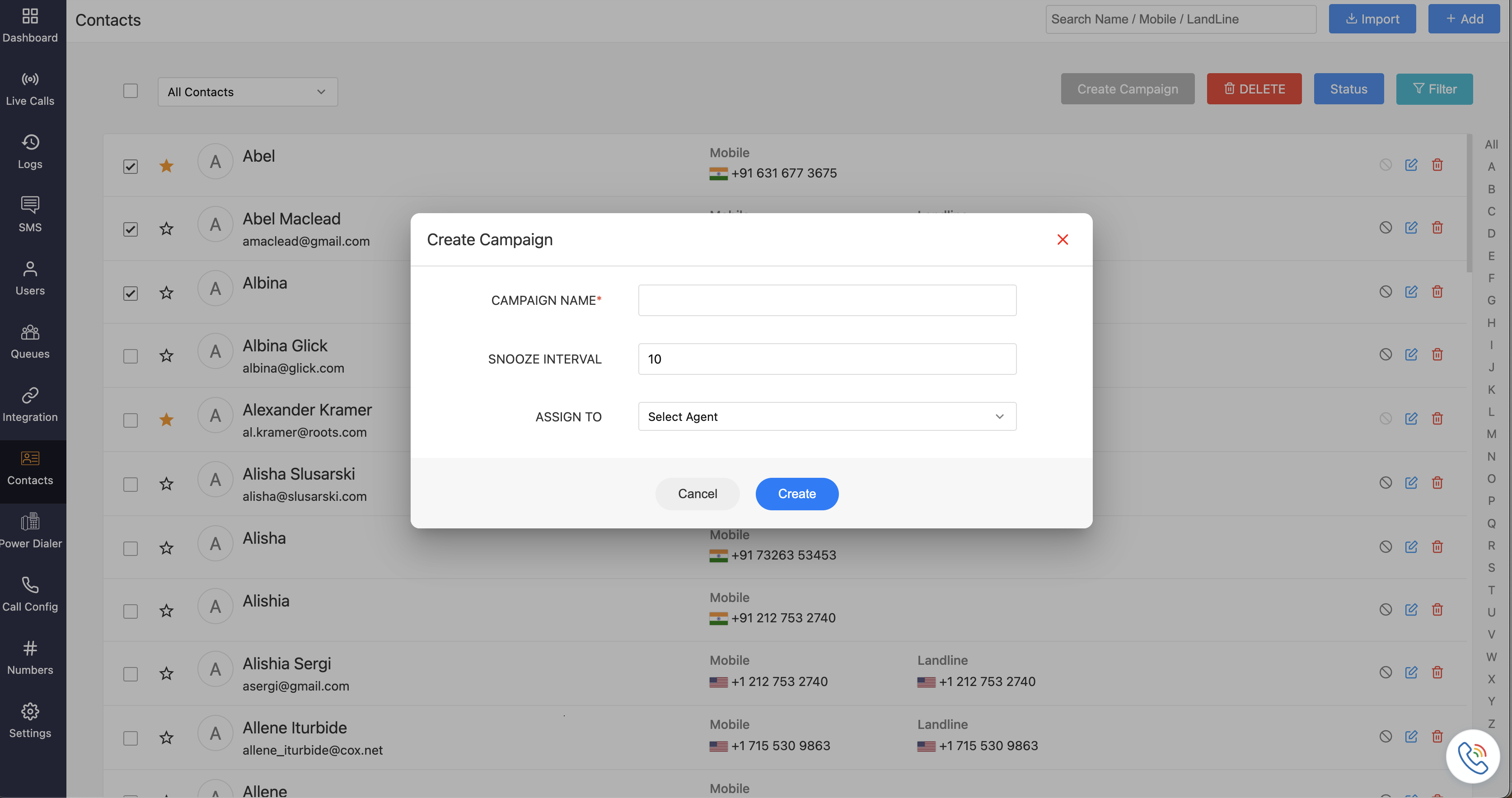Focus the Campaign Name field
Screen dimensions: 1512x798
(826, 300)
